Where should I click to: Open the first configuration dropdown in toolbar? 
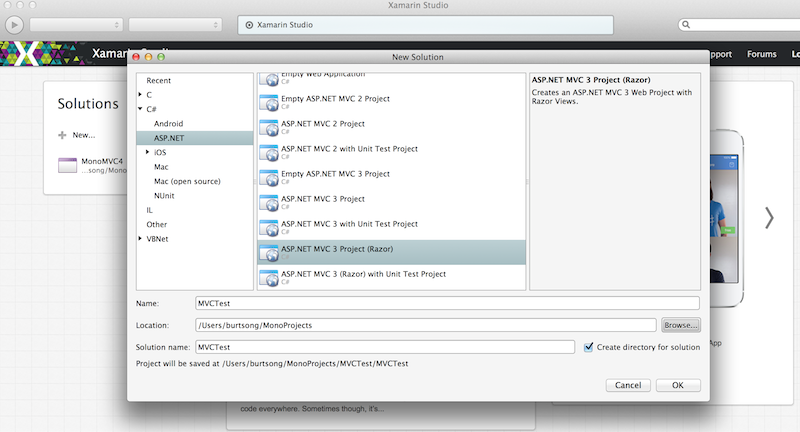[x=76, y=24]
